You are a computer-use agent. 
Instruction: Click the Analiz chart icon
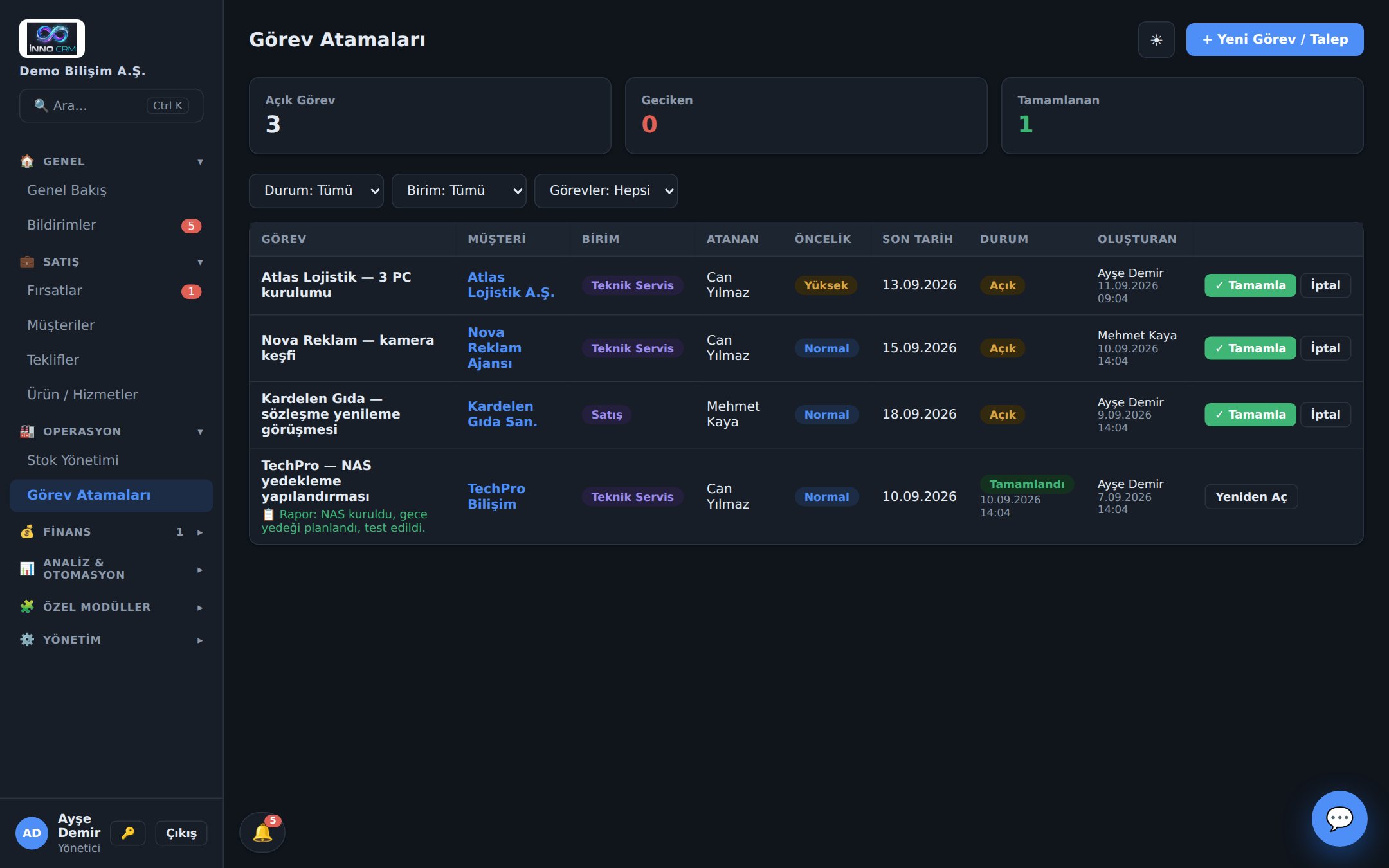coord(27,568)
